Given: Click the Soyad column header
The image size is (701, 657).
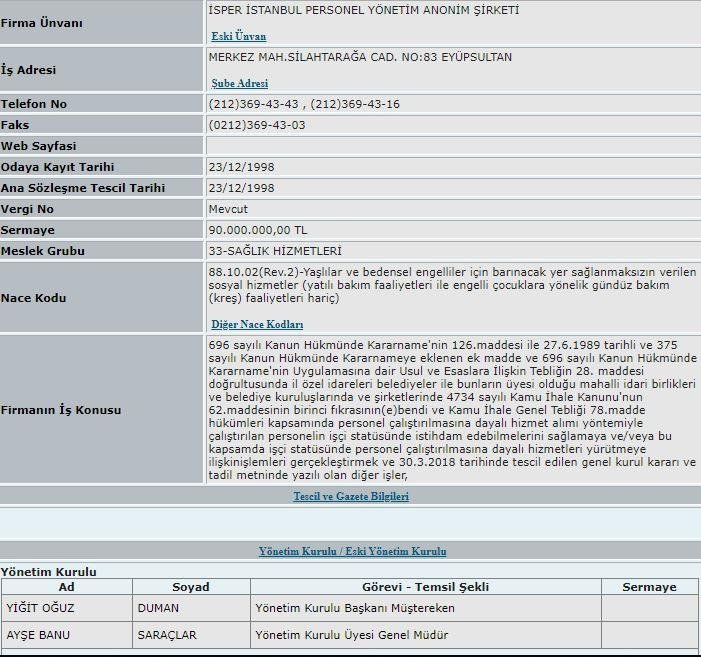Looking at the screenshot, I should [x=191, y=587].
